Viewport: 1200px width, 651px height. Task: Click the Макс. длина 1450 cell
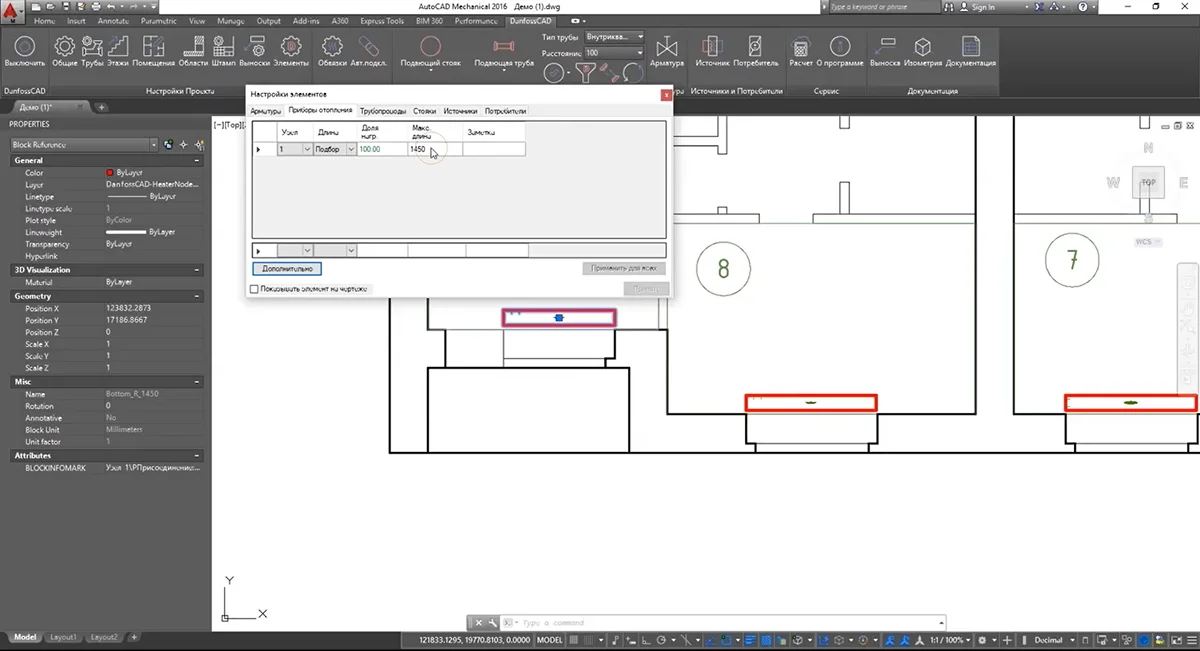[435, 149]
